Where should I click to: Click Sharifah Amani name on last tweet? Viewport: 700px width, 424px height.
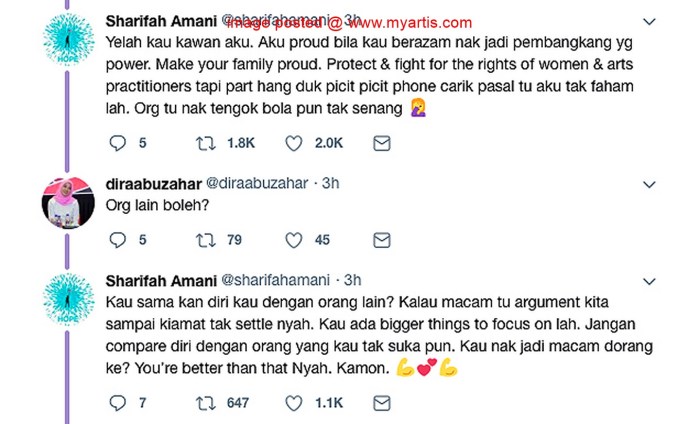point(158,279)
